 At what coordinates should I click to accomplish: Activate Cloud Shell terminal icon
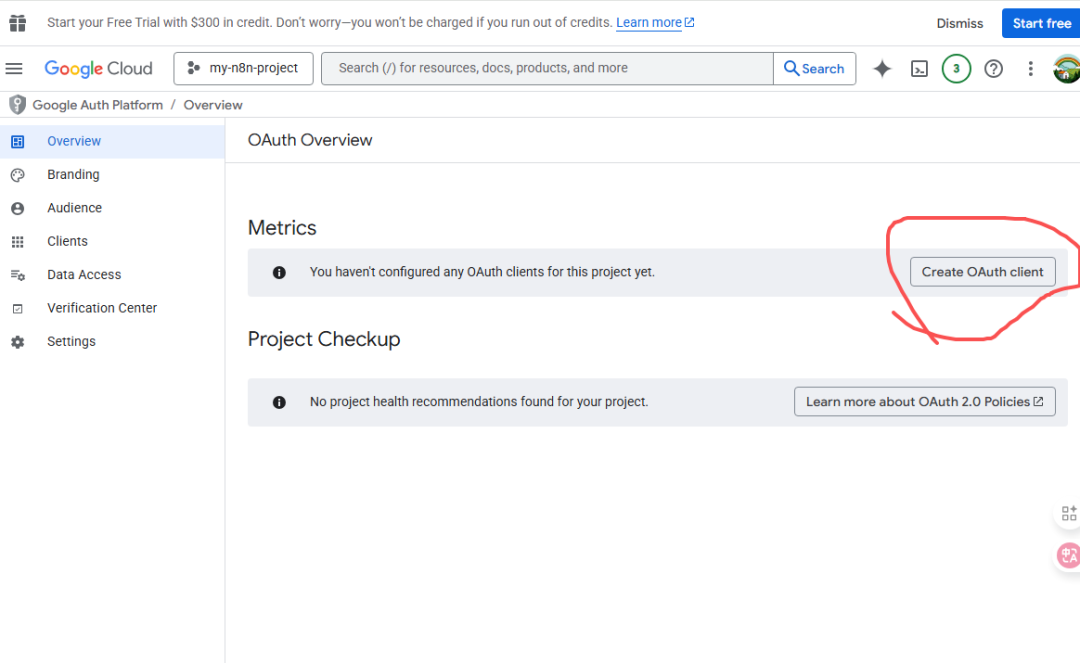(x=919, y=69)
